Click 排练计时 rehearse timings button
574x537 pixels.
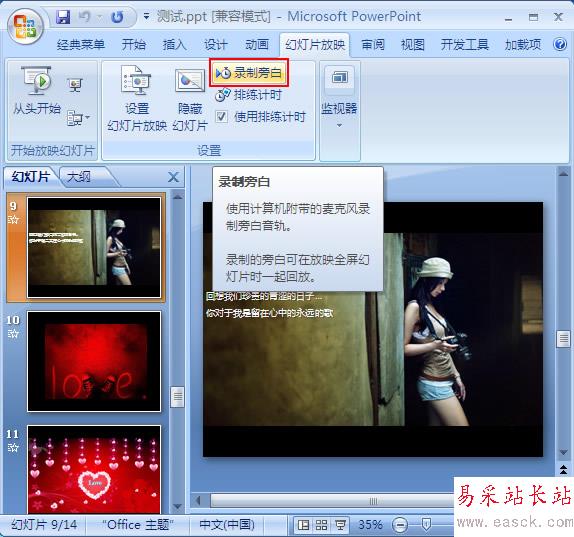[x=248, y=95]
